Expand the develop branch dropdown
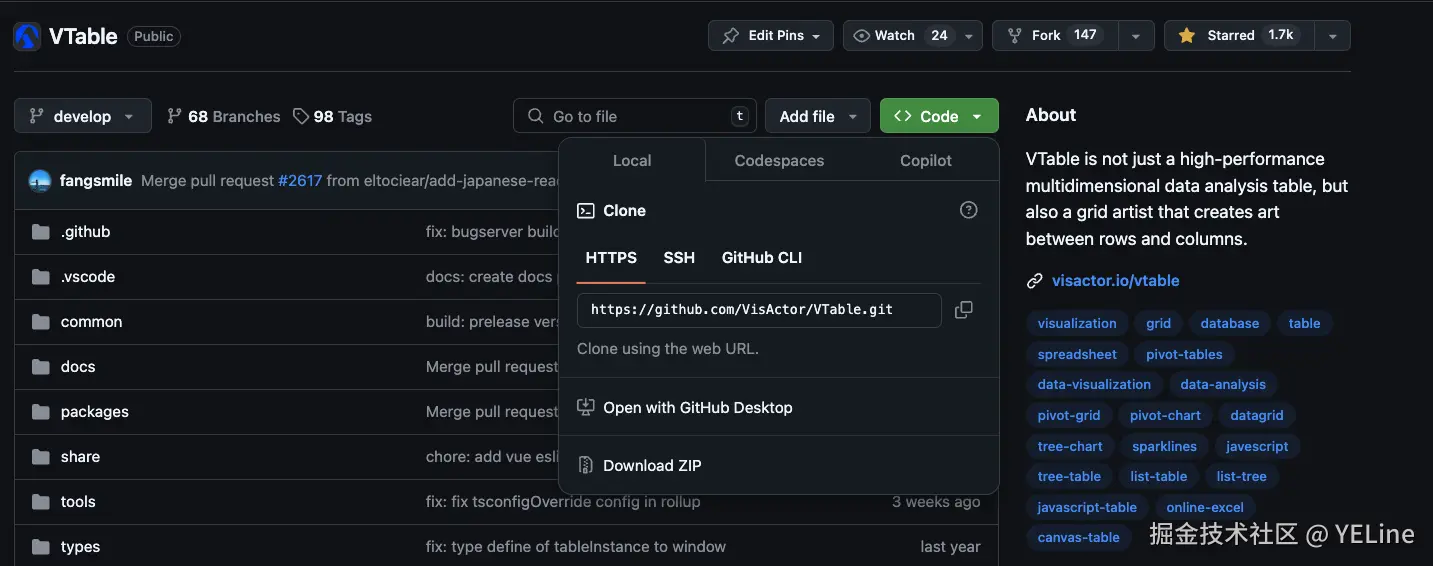 tap(83, 116)
